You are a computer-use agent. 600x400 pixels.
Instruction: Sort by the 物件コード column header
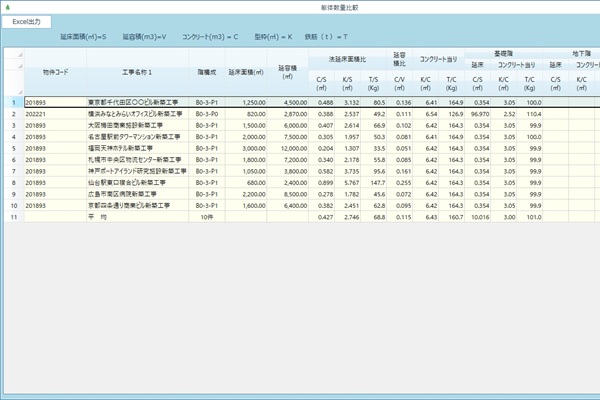tap(55, 72)
